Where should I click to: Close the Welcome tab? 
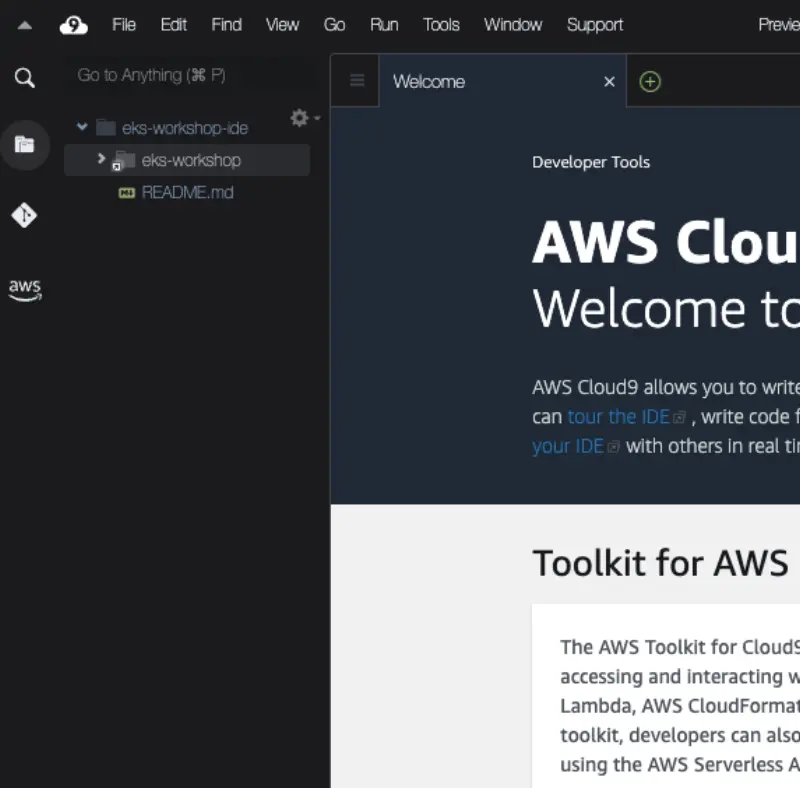click(x=609, y=82)
